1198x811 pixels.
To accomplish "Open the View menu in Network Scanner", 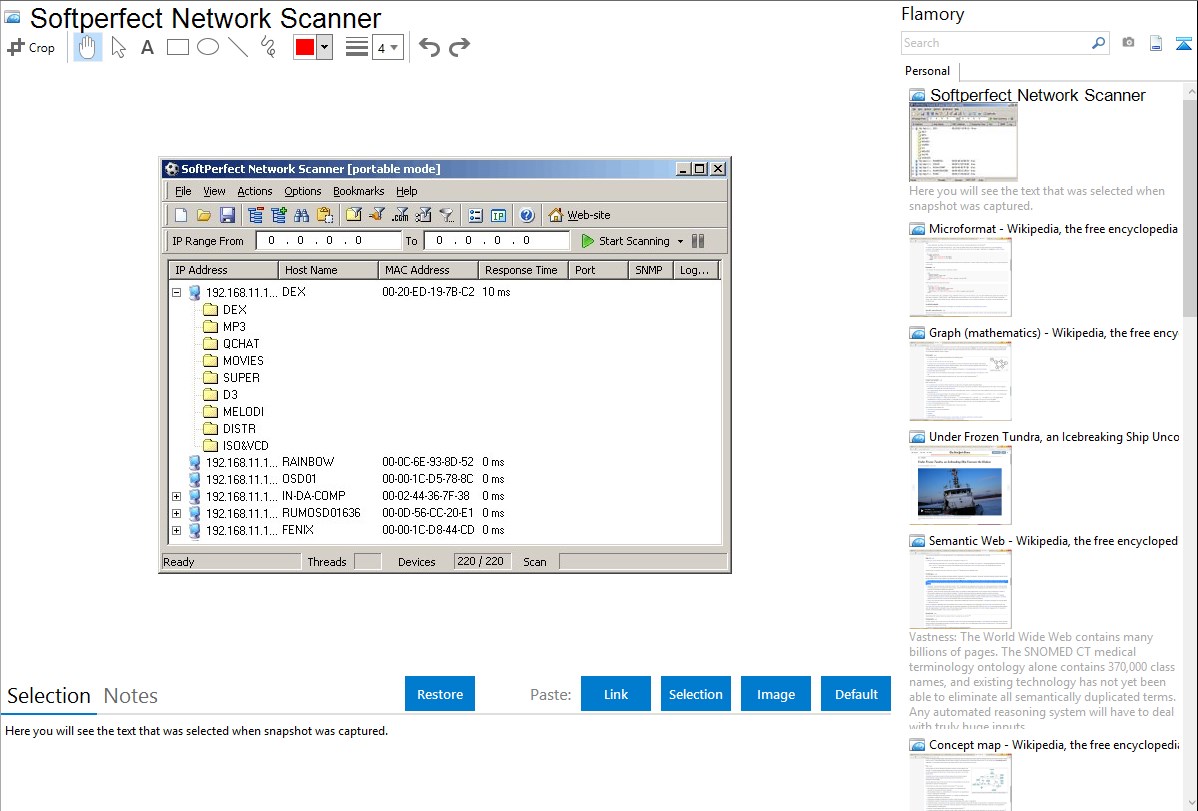I will coord(214,191).
